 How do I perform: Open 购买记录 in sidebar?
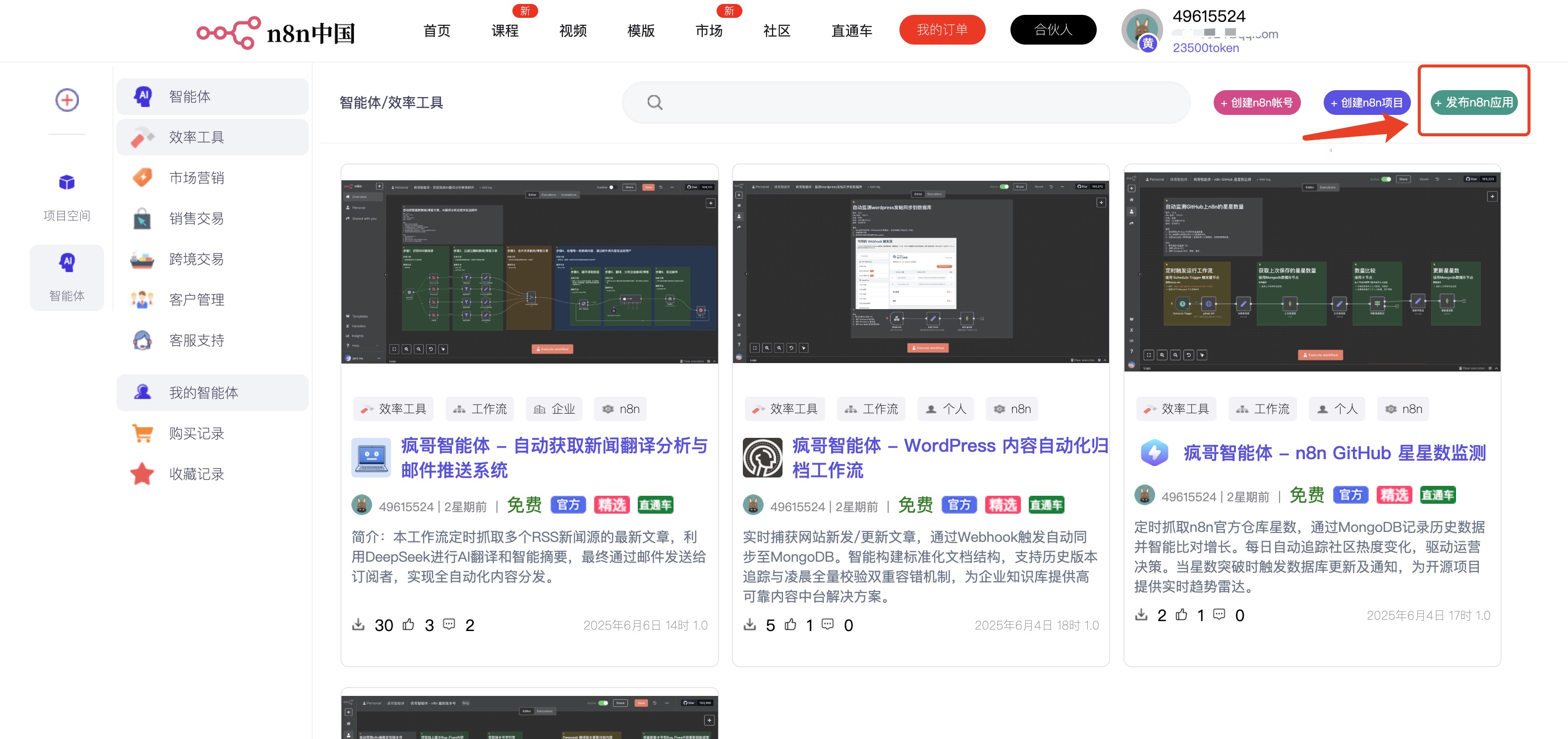(x=213, y=433)
